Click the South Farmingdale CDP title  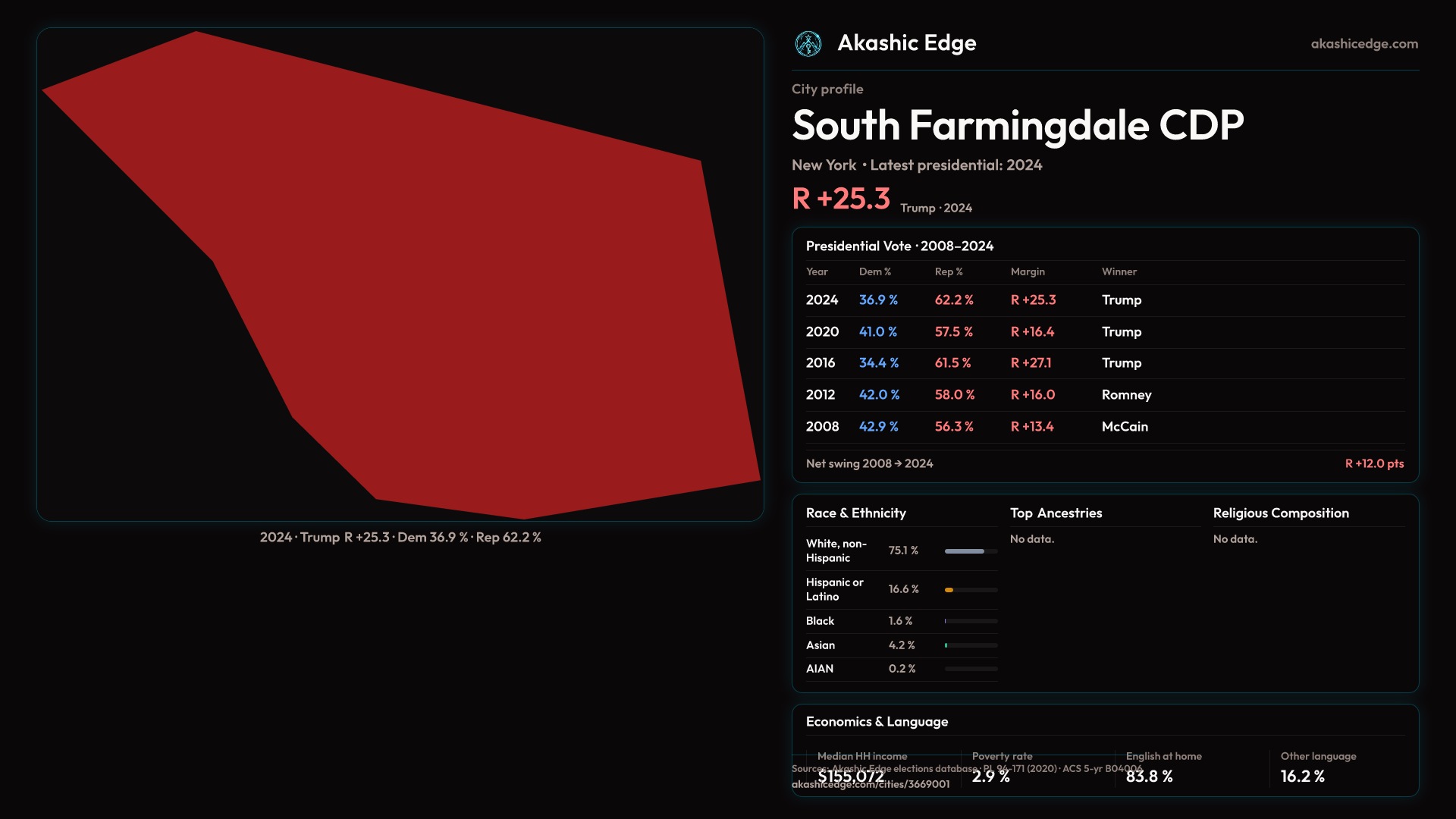click(1017, 125)
